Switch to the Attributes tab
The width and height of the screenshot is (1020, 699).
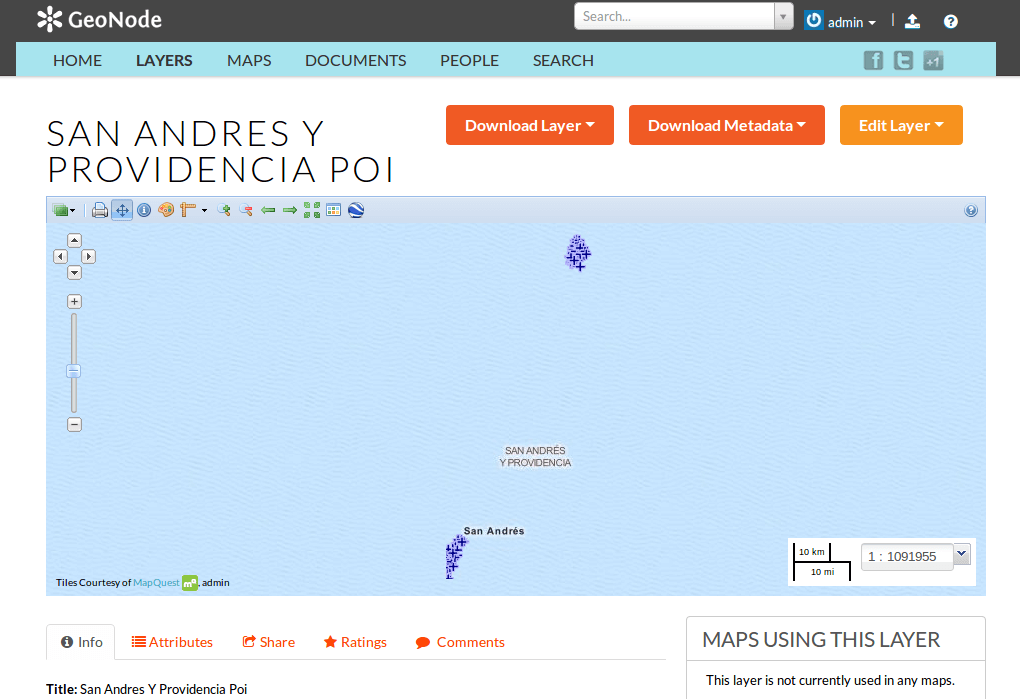click(172, 642)
